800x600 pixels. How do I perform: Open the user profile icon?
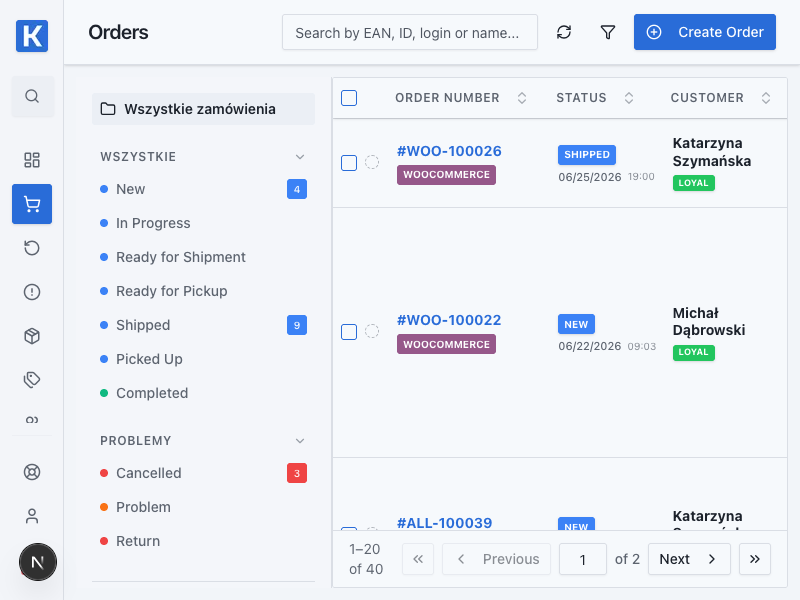coord(32,516)
